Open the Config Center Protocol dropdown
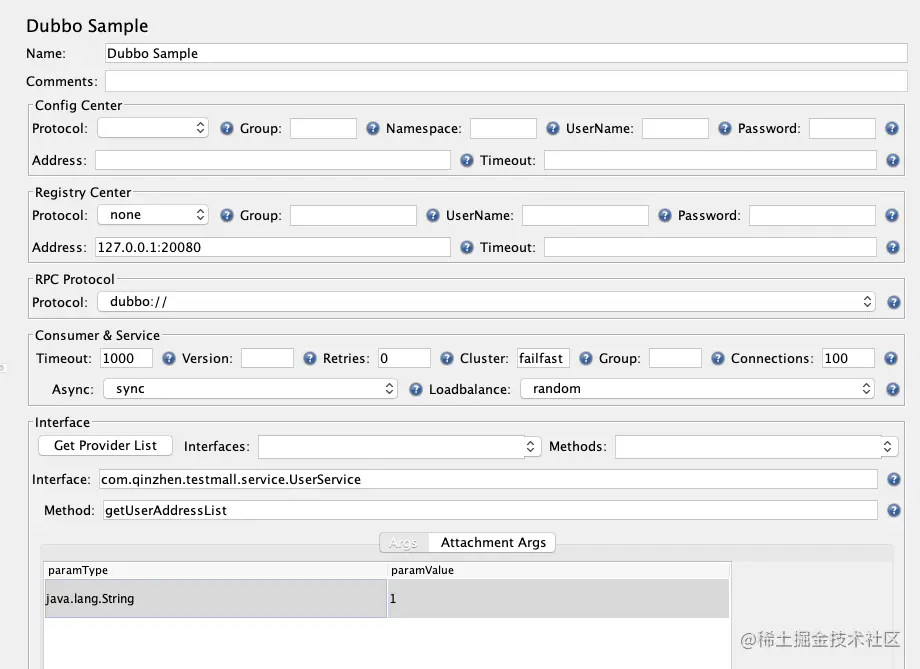Image resolution: width=920 pixels, height=669 pixels. pos(153,128)
